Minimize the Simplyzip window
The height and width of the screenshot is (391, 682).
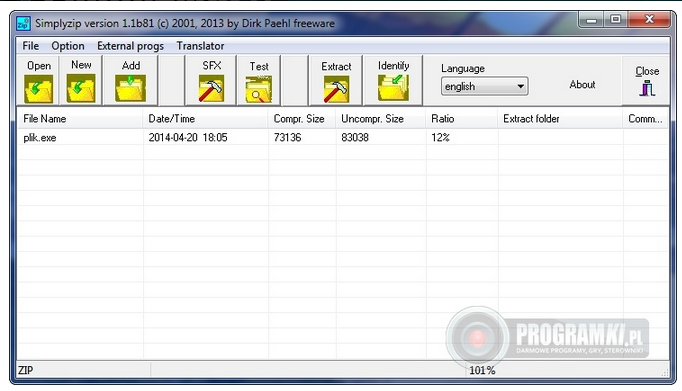592,20
